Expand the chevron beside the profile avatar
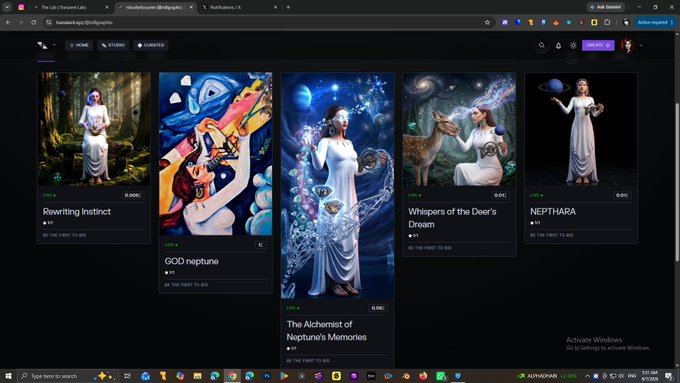The height and width of the screenshot is (383, 680). [641, 45]
